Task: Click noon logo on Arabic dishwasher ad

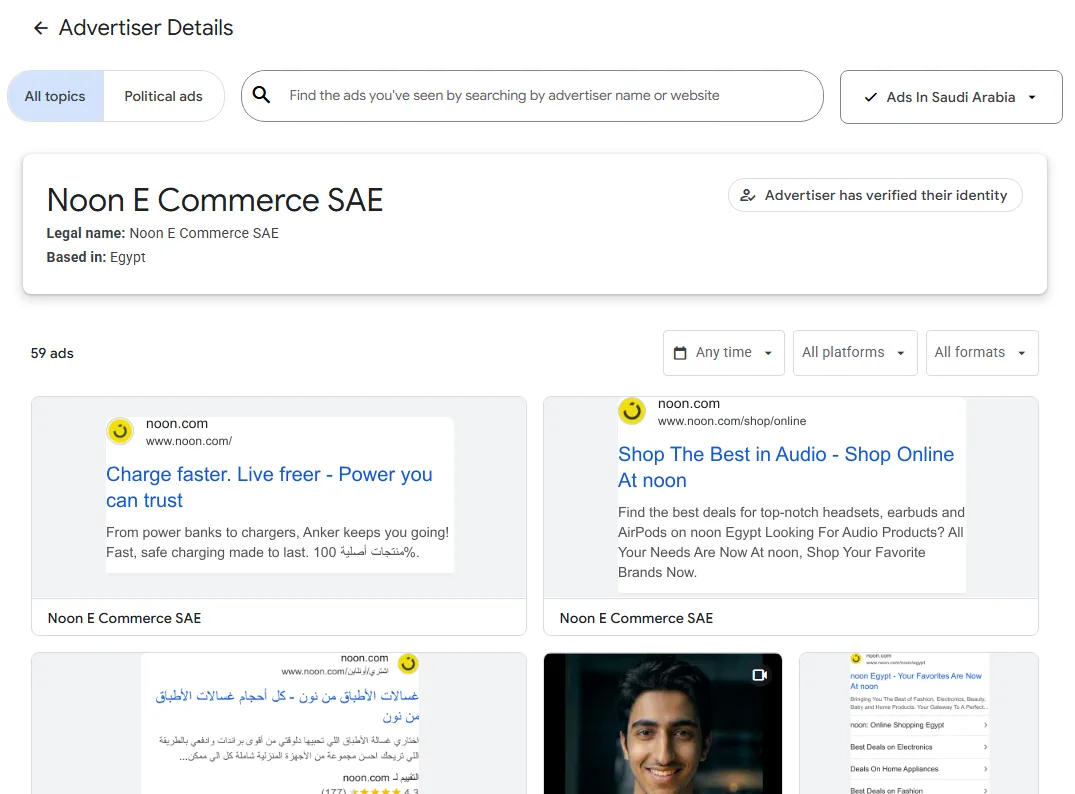Action: click(x=408, y=663)
